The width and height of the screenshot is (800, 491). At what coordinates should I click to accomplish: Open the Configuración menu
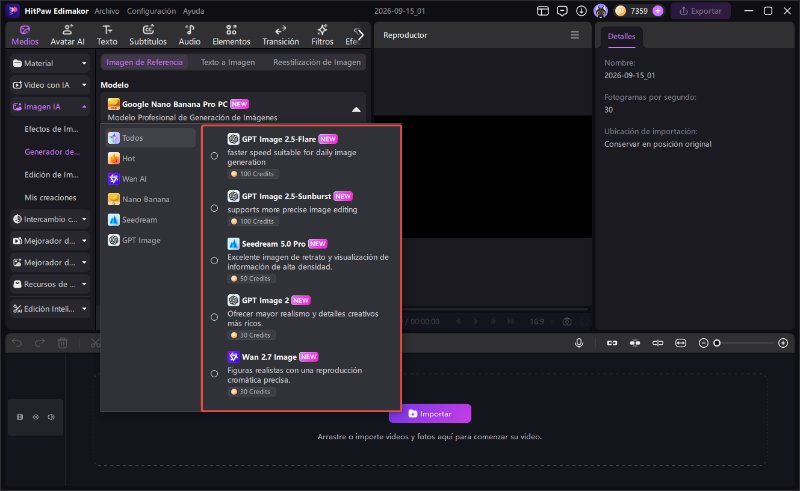pos(151,11)
